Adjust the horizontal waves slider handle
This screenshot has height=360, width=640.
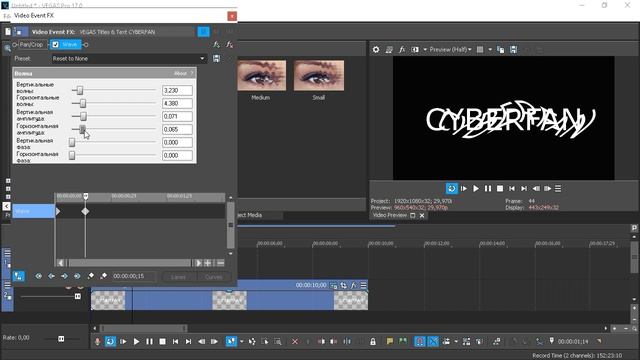click(83, 103)
